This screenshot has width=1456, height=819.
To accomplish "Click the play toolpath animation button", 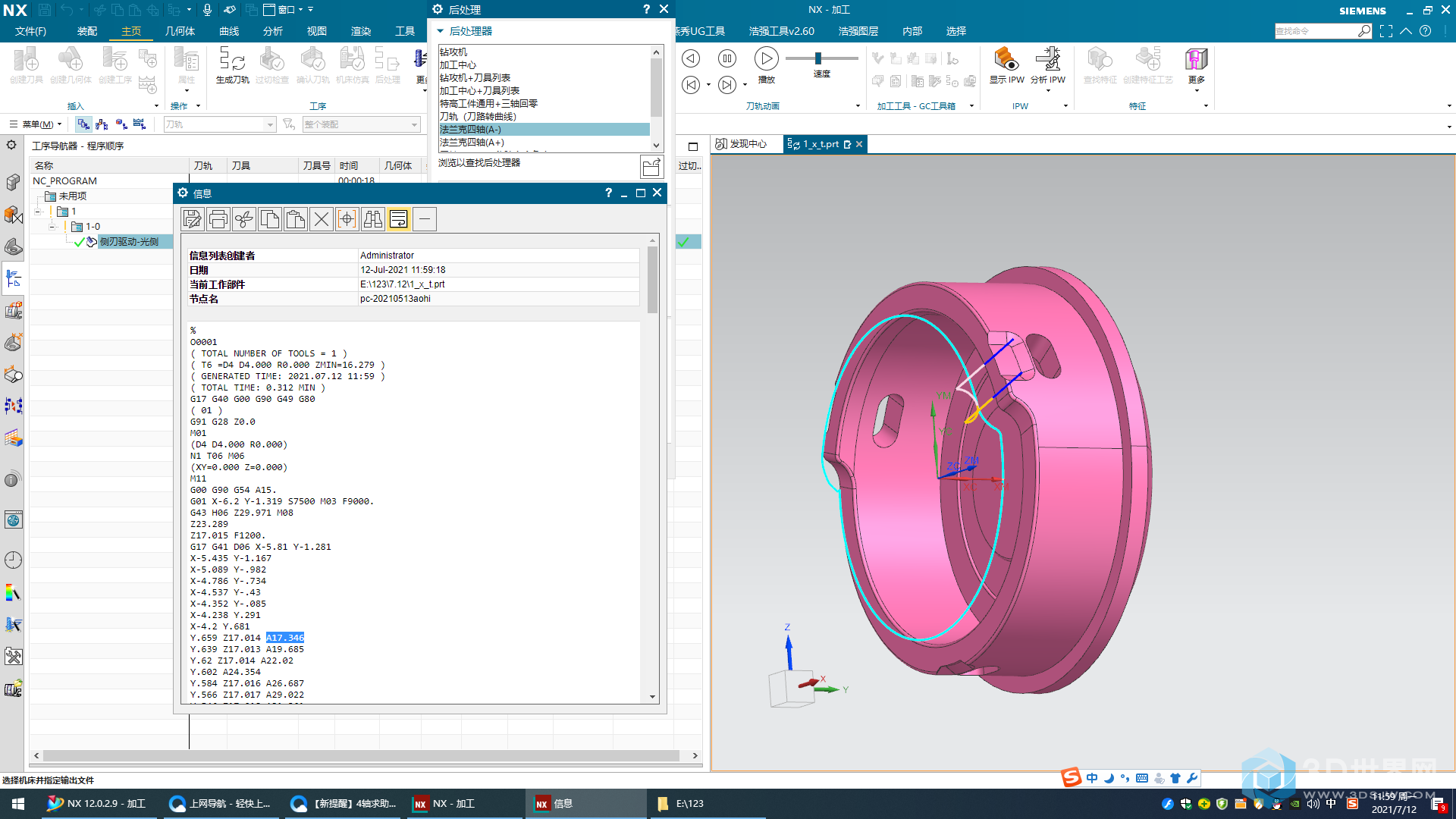I will (766, 58).
